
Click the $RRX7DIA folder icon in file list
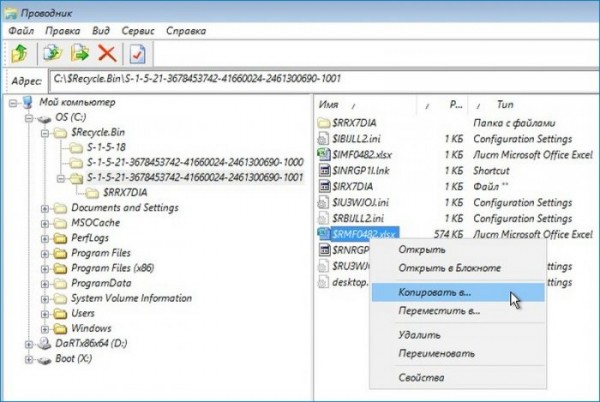point(323,123)
